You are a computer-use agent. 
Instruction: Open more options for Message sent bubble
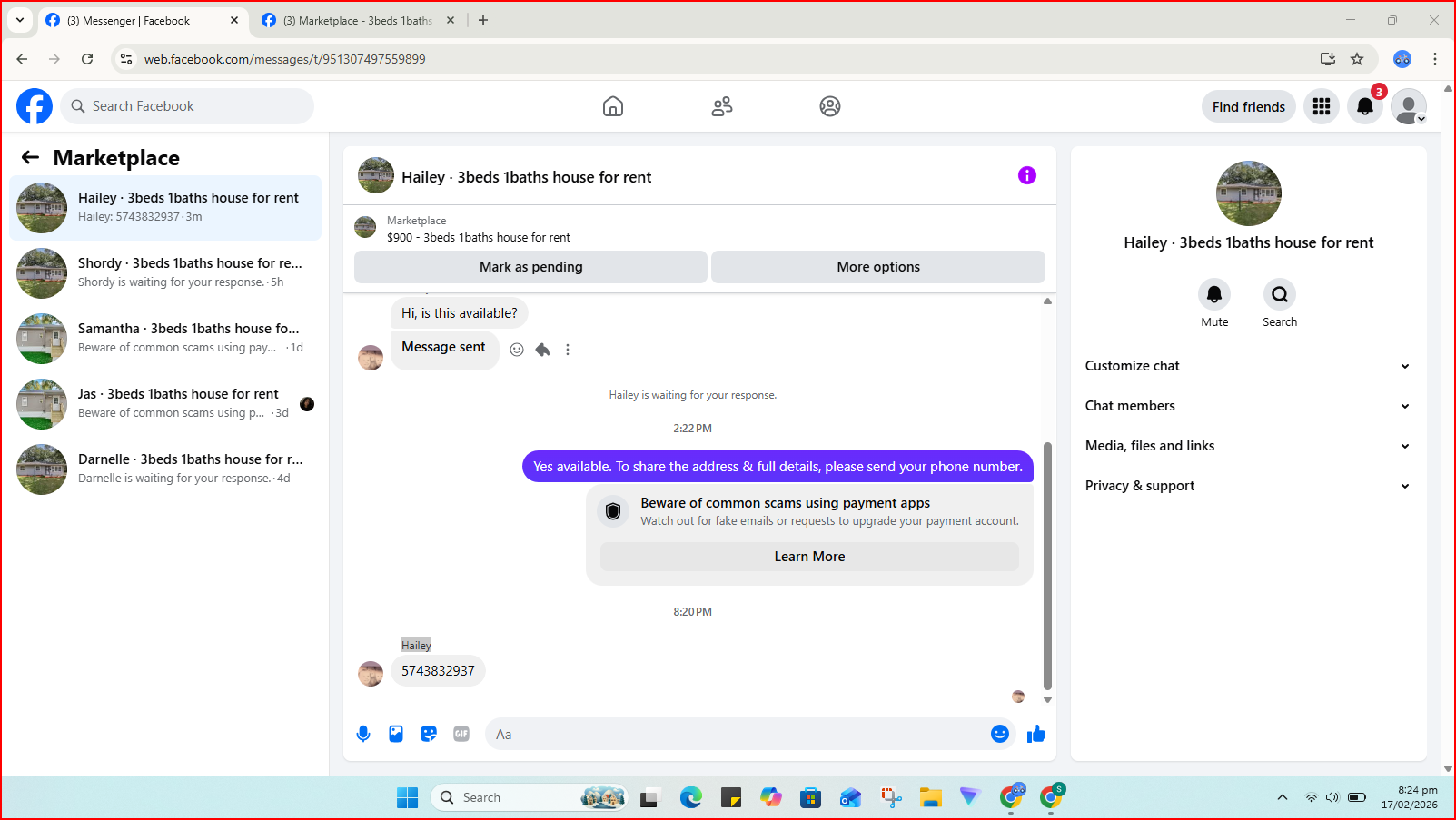[x=568, y=350]
